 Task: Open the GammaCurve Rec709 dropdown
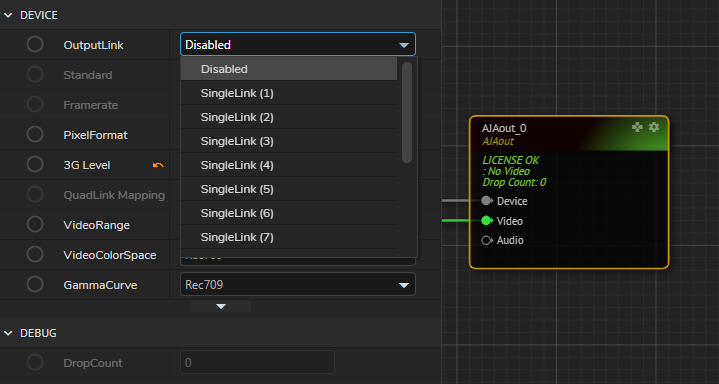click(x=298, y=284)
